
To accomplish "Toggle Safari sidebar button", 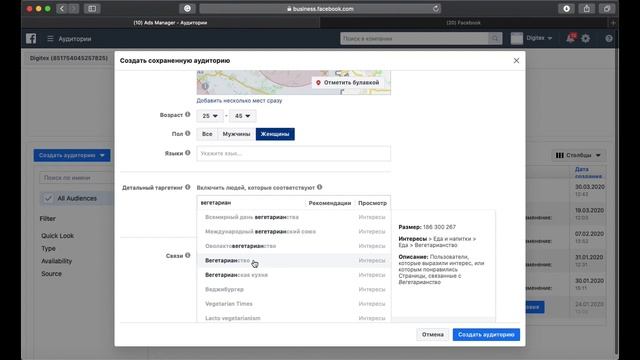I will [92, 9].
